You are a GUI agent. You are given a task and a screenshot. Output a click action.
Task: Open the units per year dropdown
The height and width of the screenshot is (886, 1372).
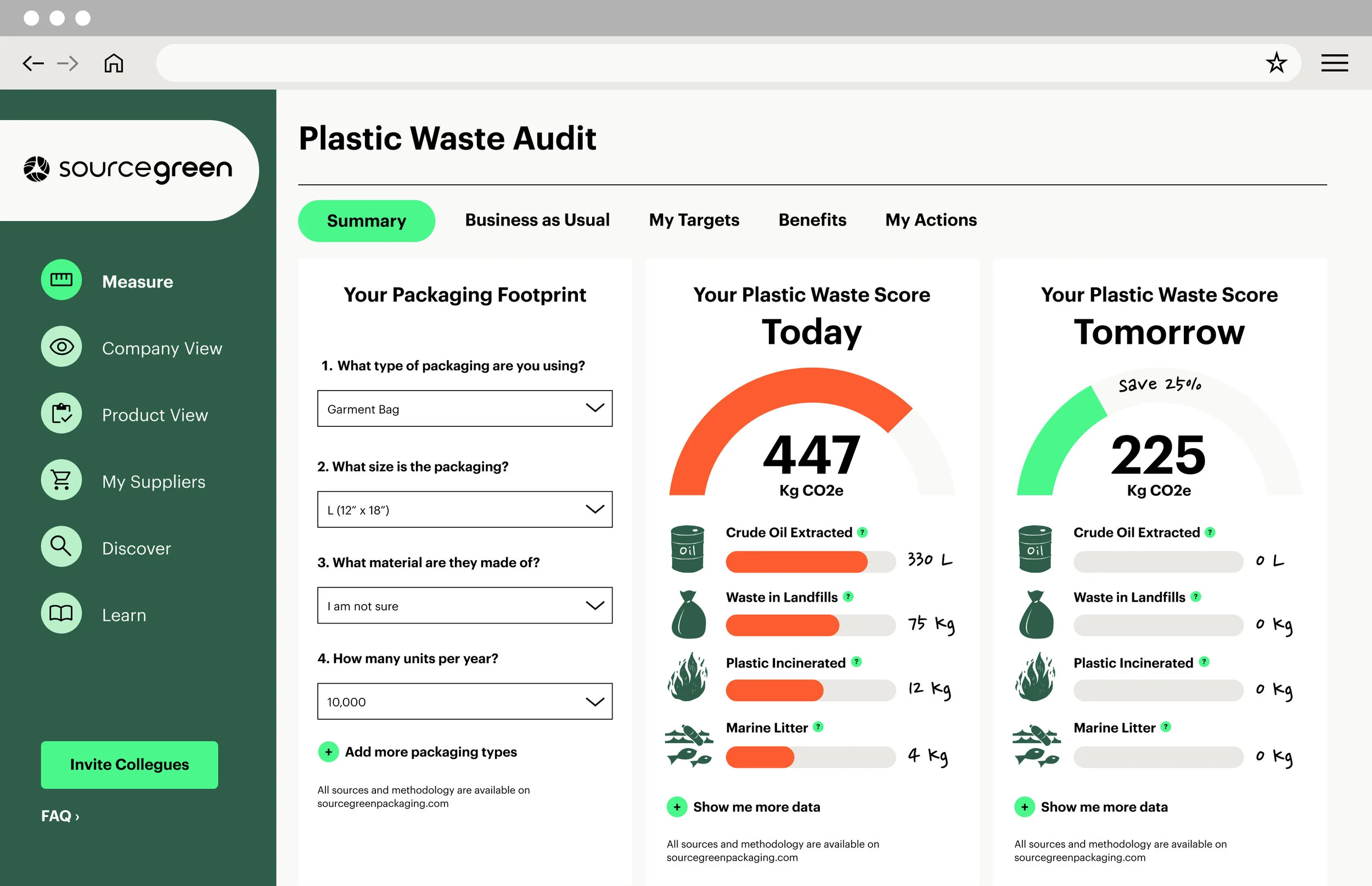pos(464,701)
